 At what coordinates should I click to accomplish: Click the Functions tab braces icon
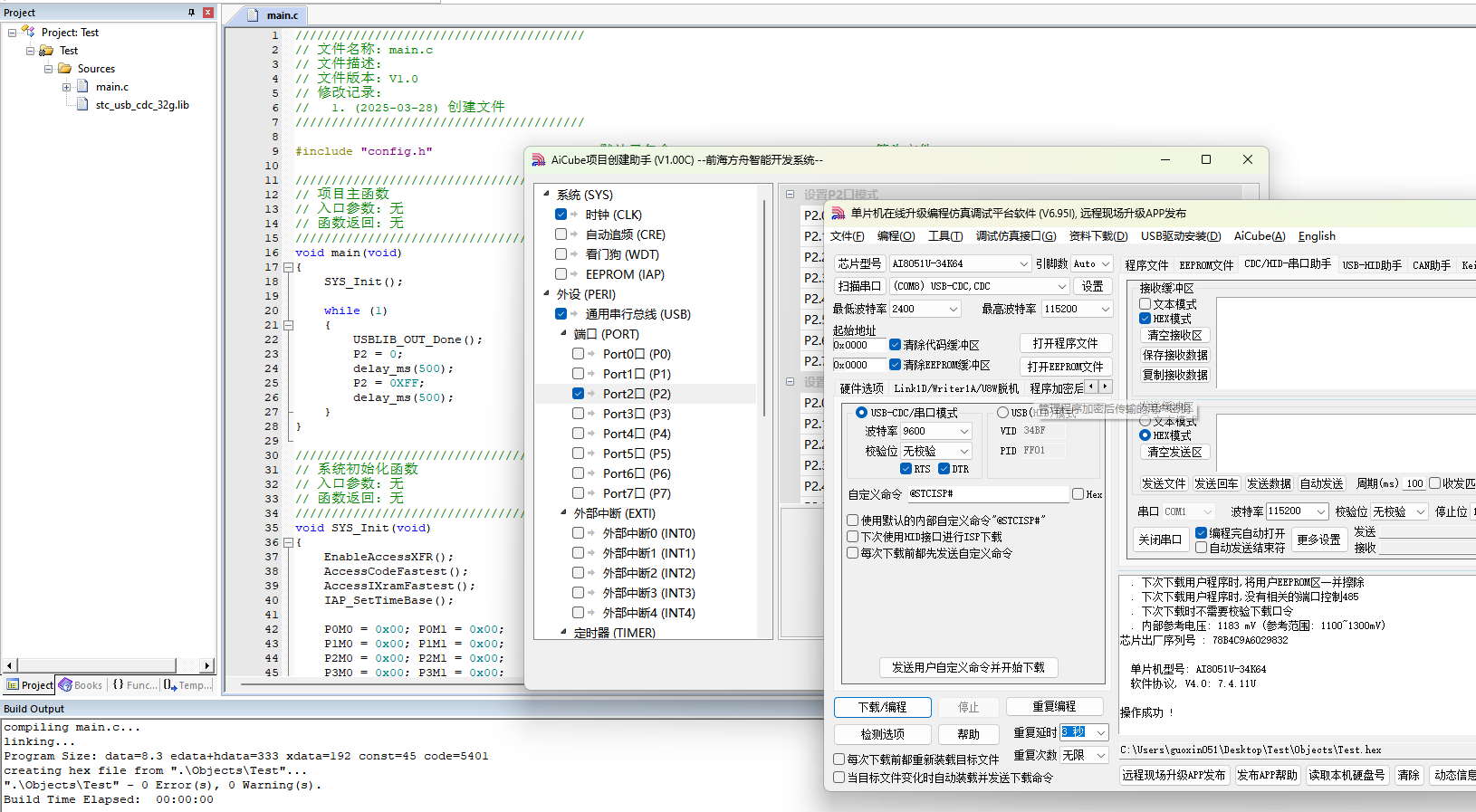[x=118, y=685]
